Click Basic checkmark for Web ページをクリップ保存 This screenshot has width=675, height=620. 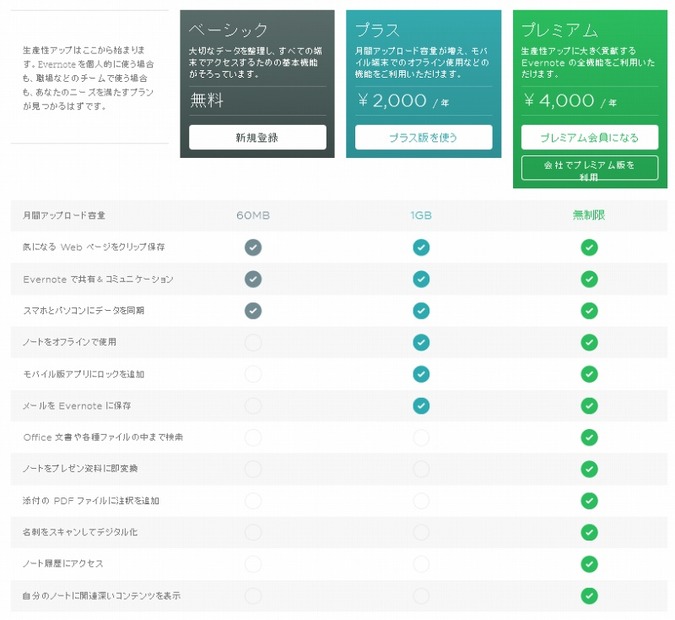point(253,248)
